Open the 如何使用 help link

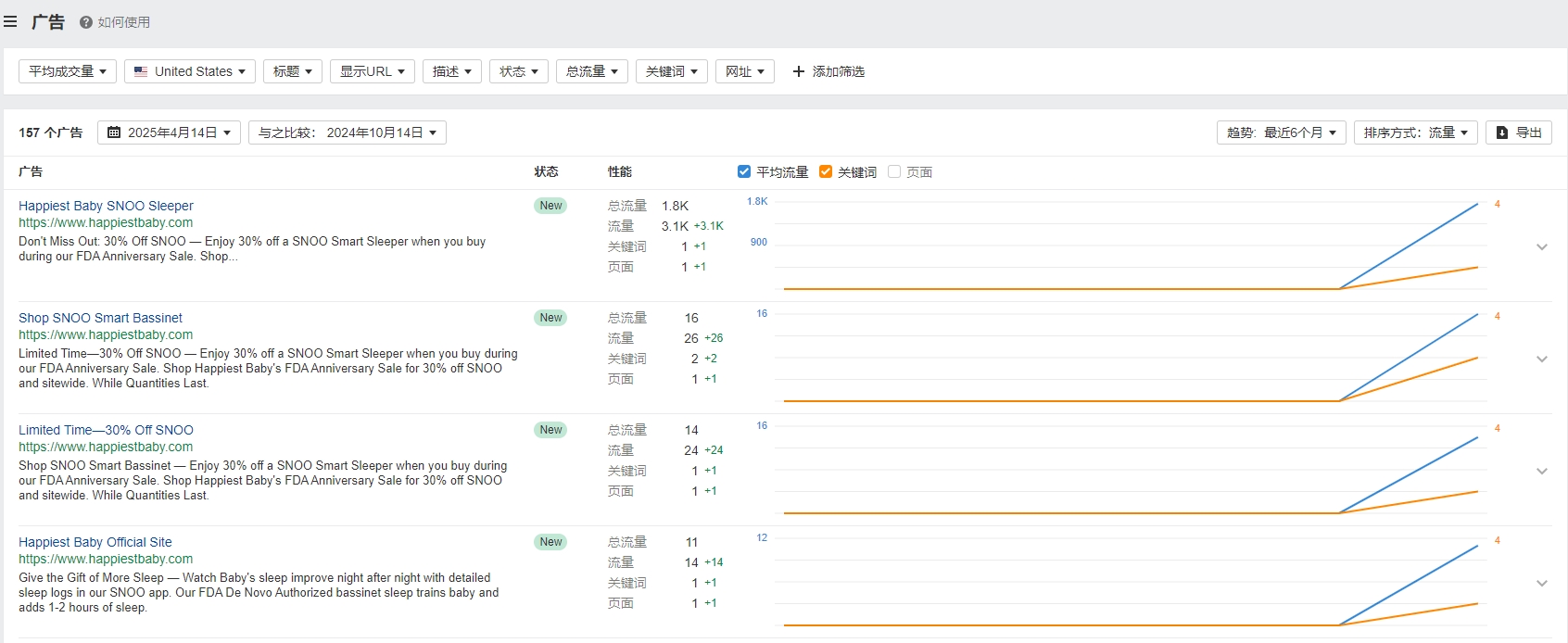[115, 22]
